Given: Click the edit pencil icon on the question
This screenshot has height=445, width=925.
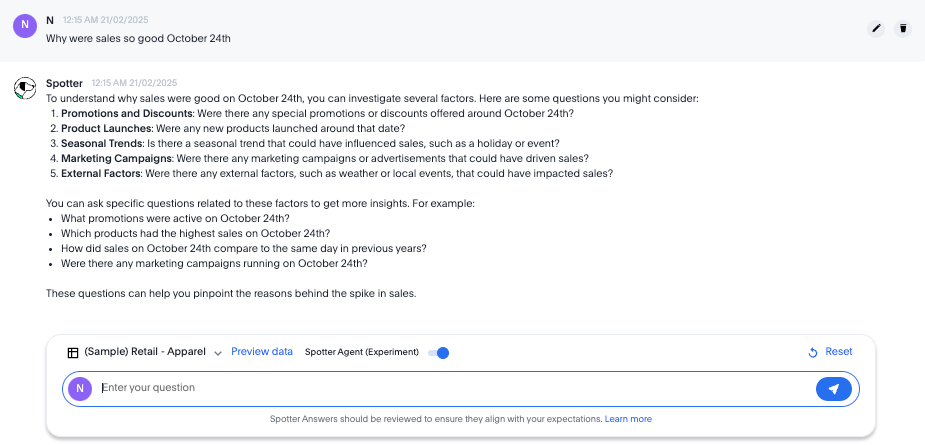Looking at the screenshot, I should (x=877, y=28).
